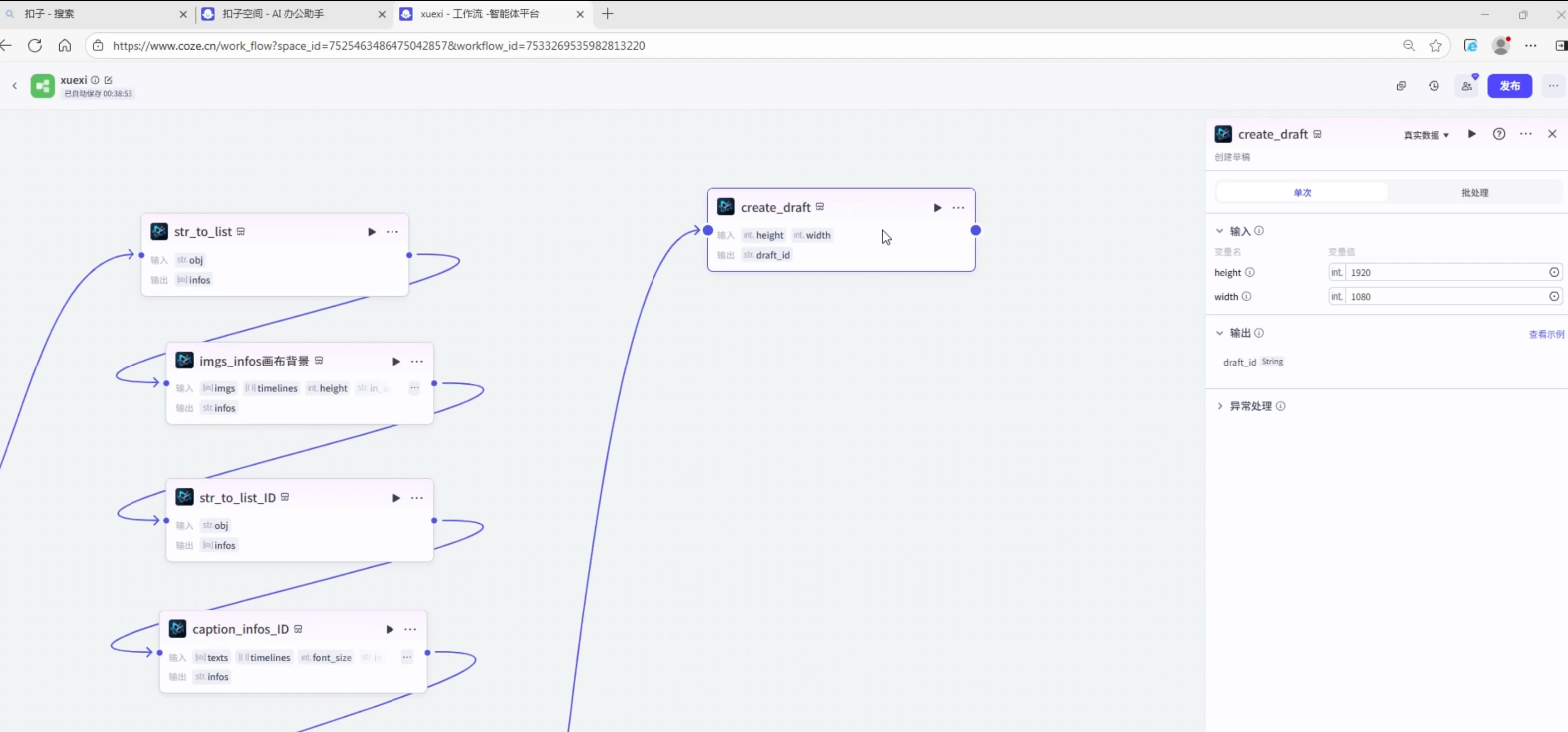Open help for create_draft panel
1568x732 pixels.
[1499, 134]
